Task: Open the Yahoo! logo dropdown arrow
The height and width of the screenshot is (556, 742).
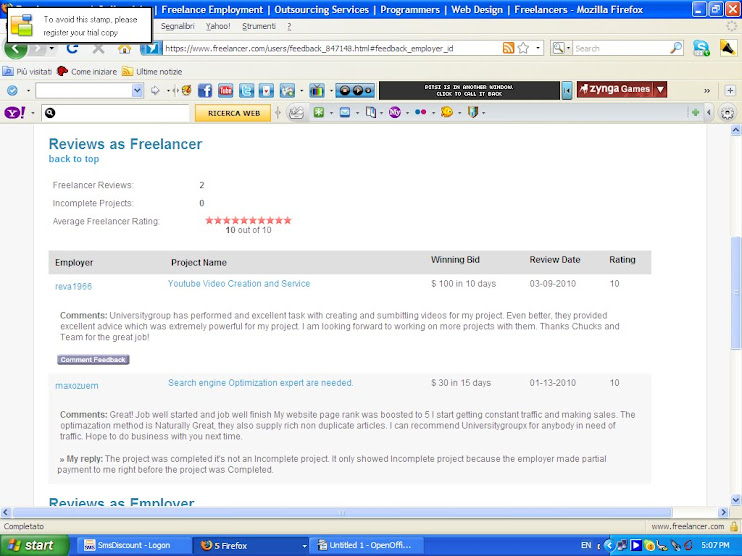Action: [x=33, y=113]
